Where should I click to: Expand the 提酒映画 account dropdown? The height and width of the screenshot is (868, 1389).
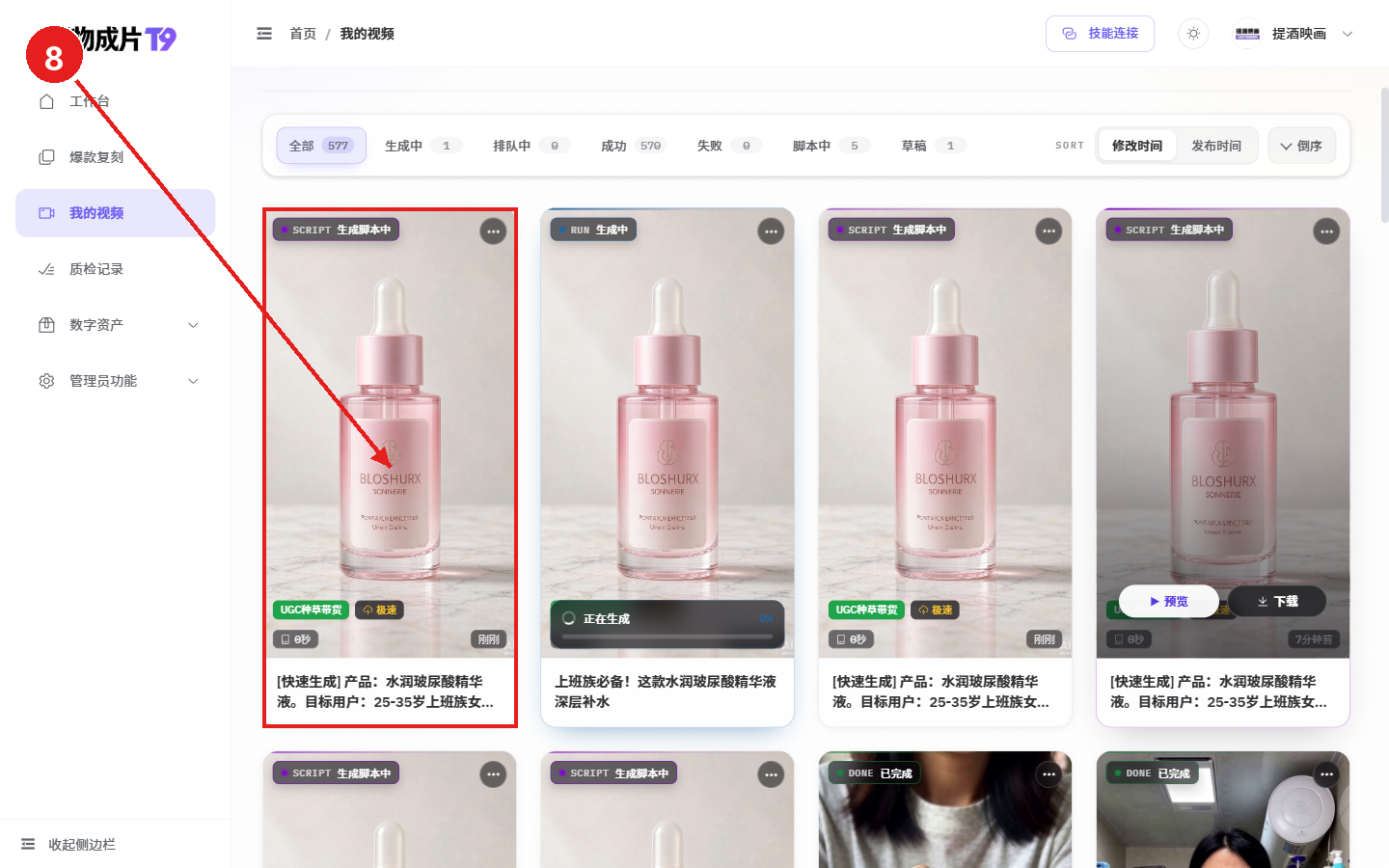tap(1348, 34)
